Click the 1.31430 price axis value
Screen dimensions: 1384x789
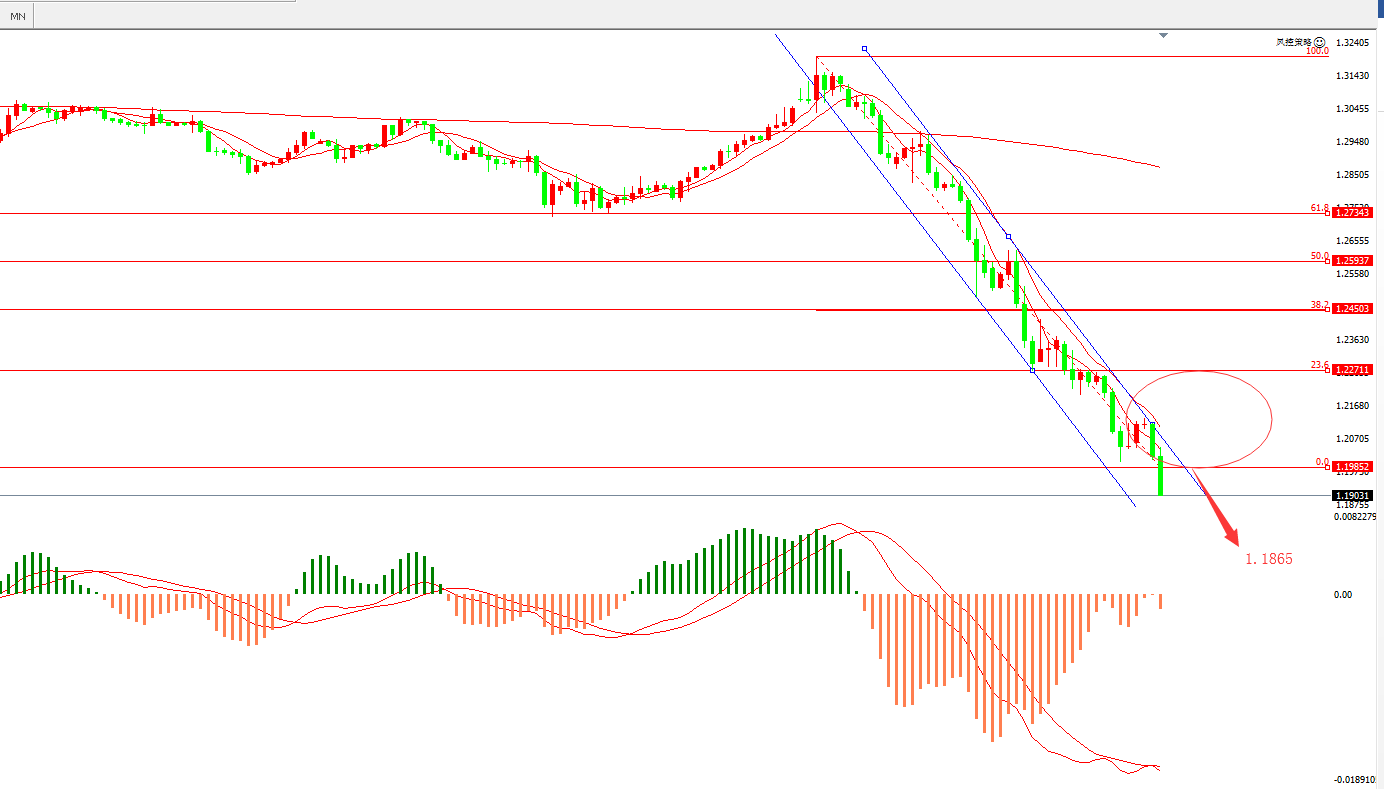coord(1354,76)
